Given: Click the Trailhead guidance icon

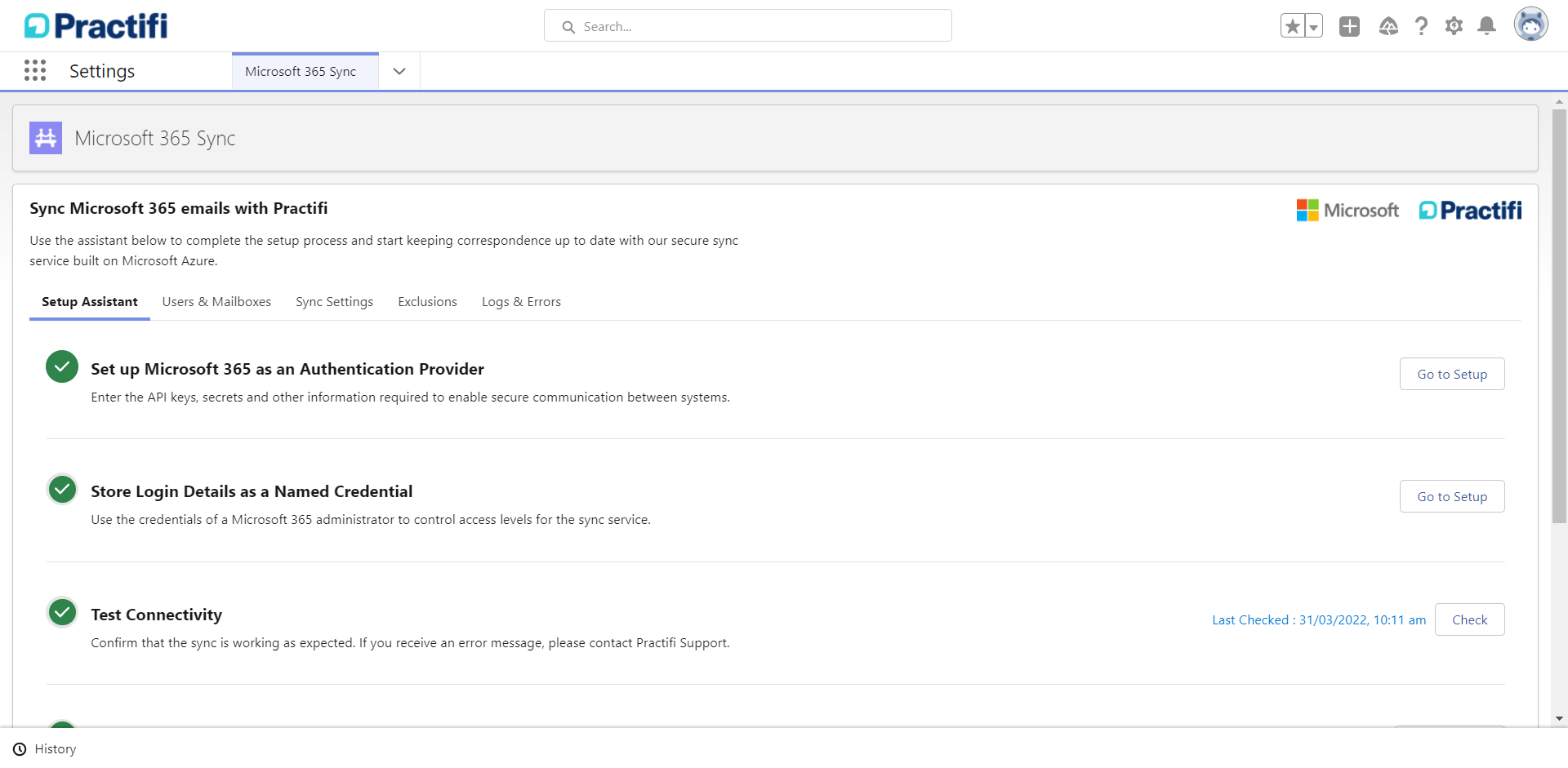Looking at the screenshot, I should point(1388,27).
